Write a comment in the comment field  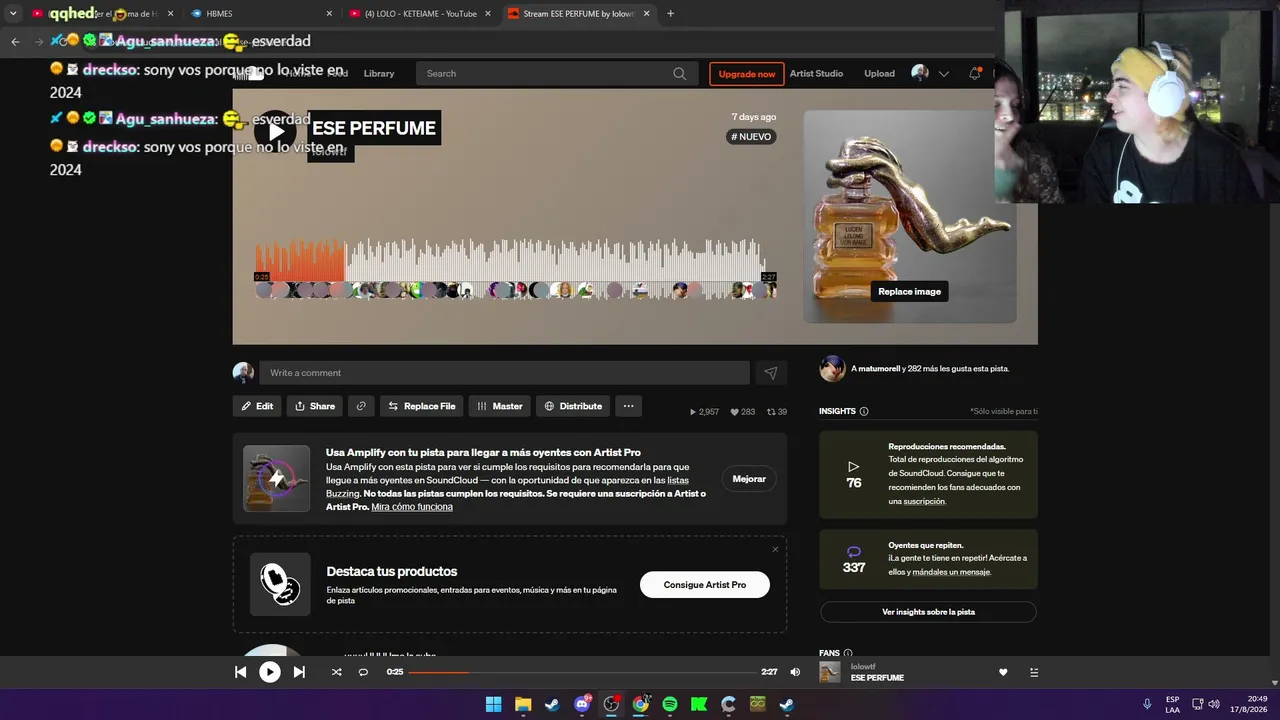click(x=504, y=373)
